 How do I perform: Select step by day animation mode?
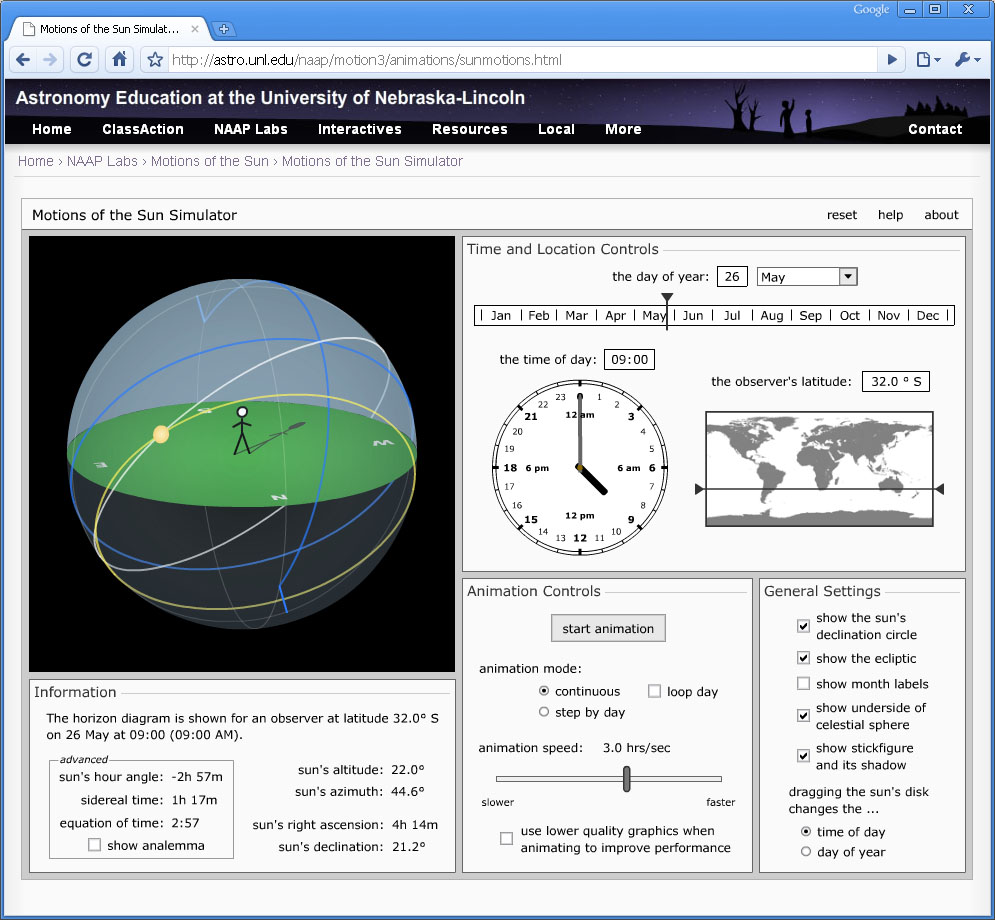pyautogui.click(x=544, y=712)
